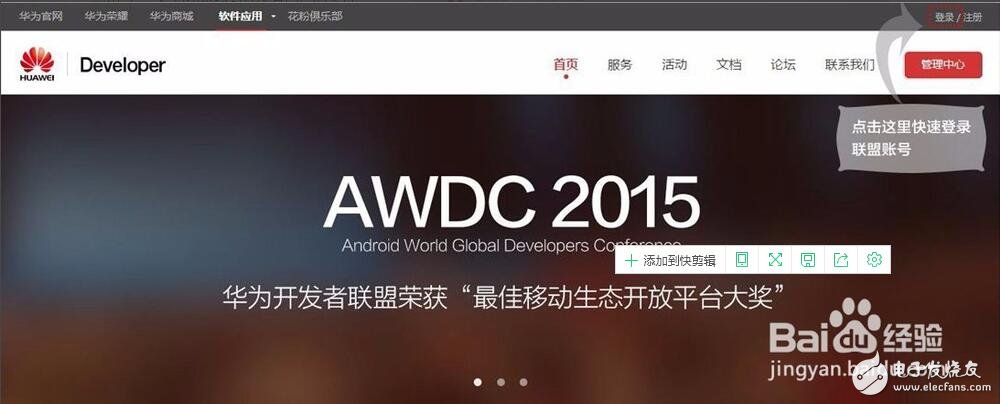Visit the 论坛 navigation item
Screen dimensions: 1000x404
pyautogui.click(x=783, y=65)
